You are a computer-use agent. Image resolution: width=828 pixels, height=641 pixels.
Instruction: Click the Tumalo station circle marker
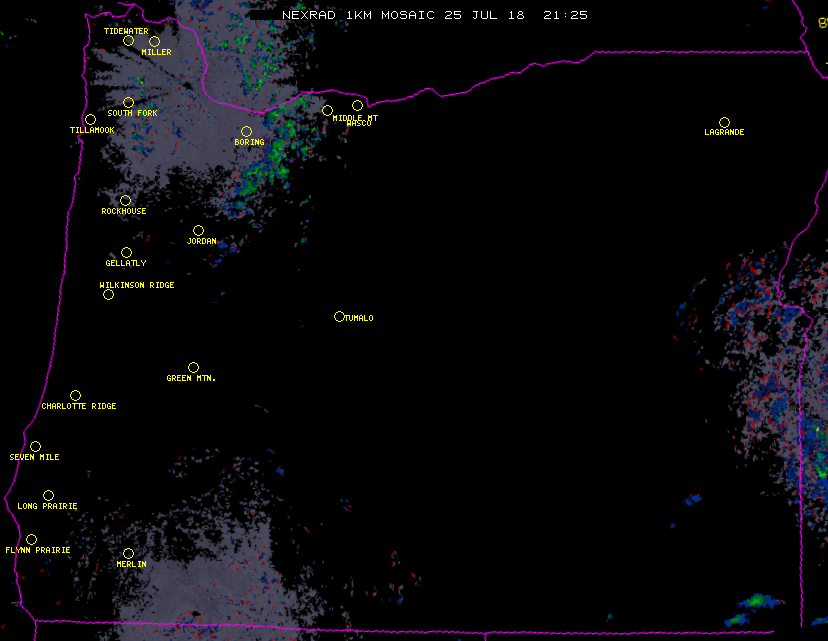pos(339,316)
